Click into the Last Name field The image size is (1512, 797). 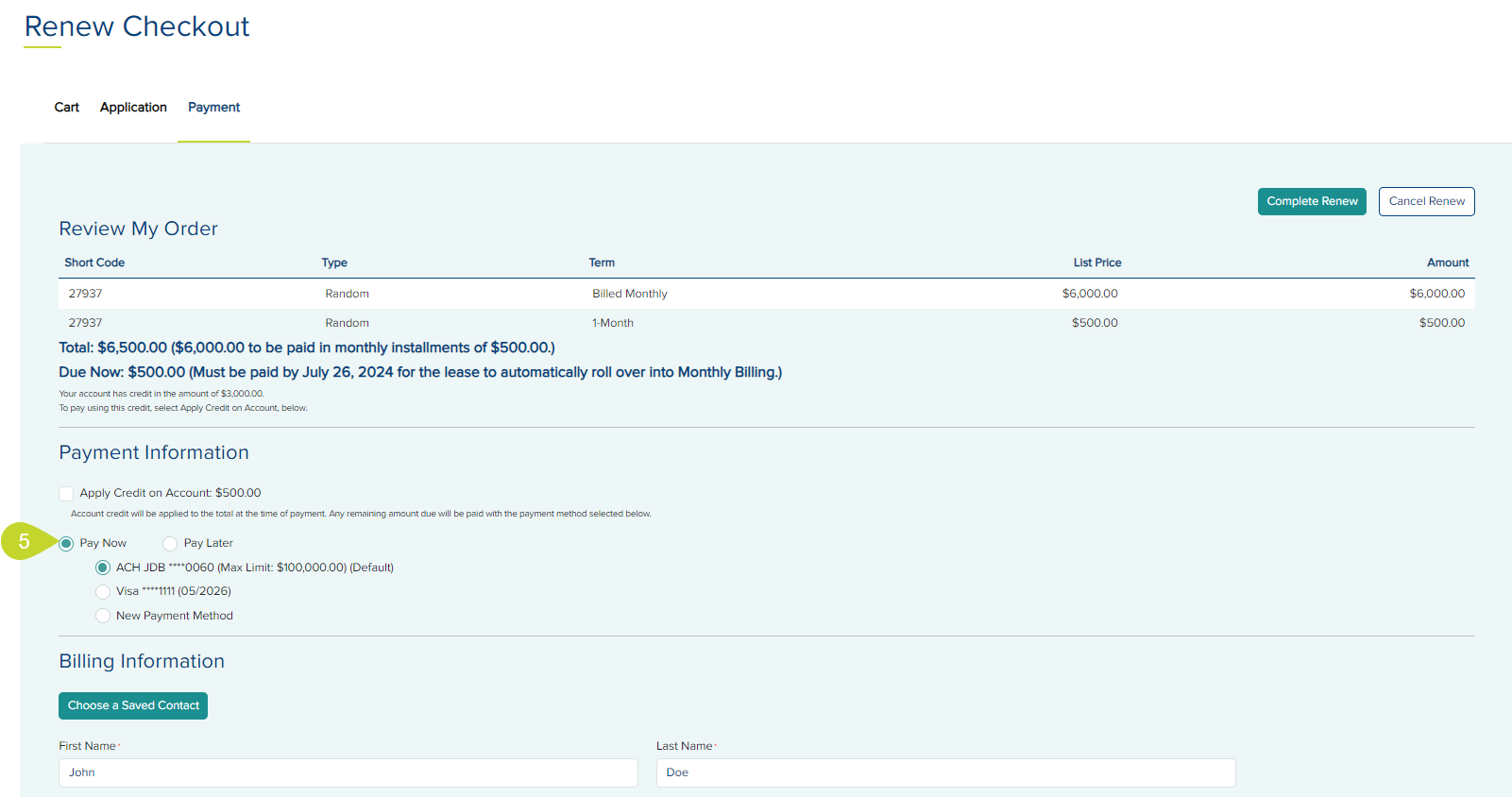click(945, 772)
